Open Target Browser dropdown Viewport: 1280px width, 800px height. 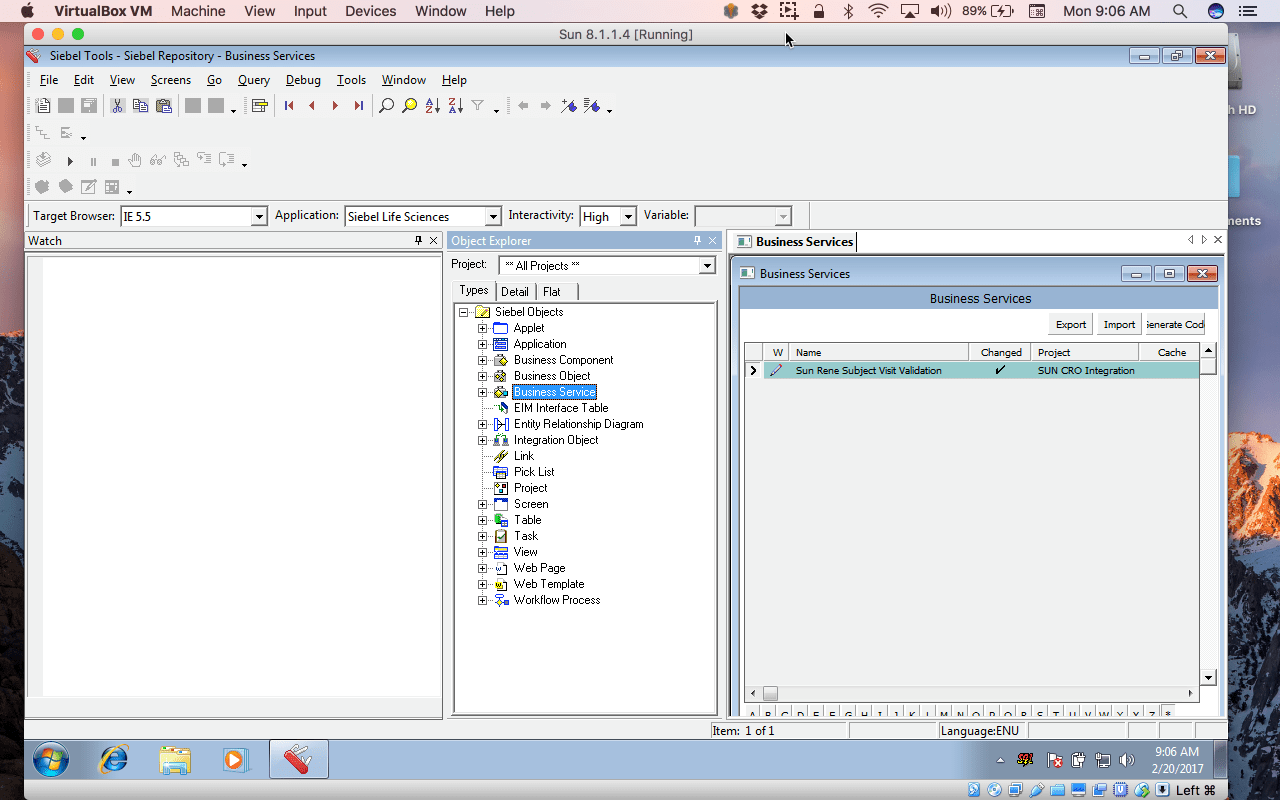[259, 216]
